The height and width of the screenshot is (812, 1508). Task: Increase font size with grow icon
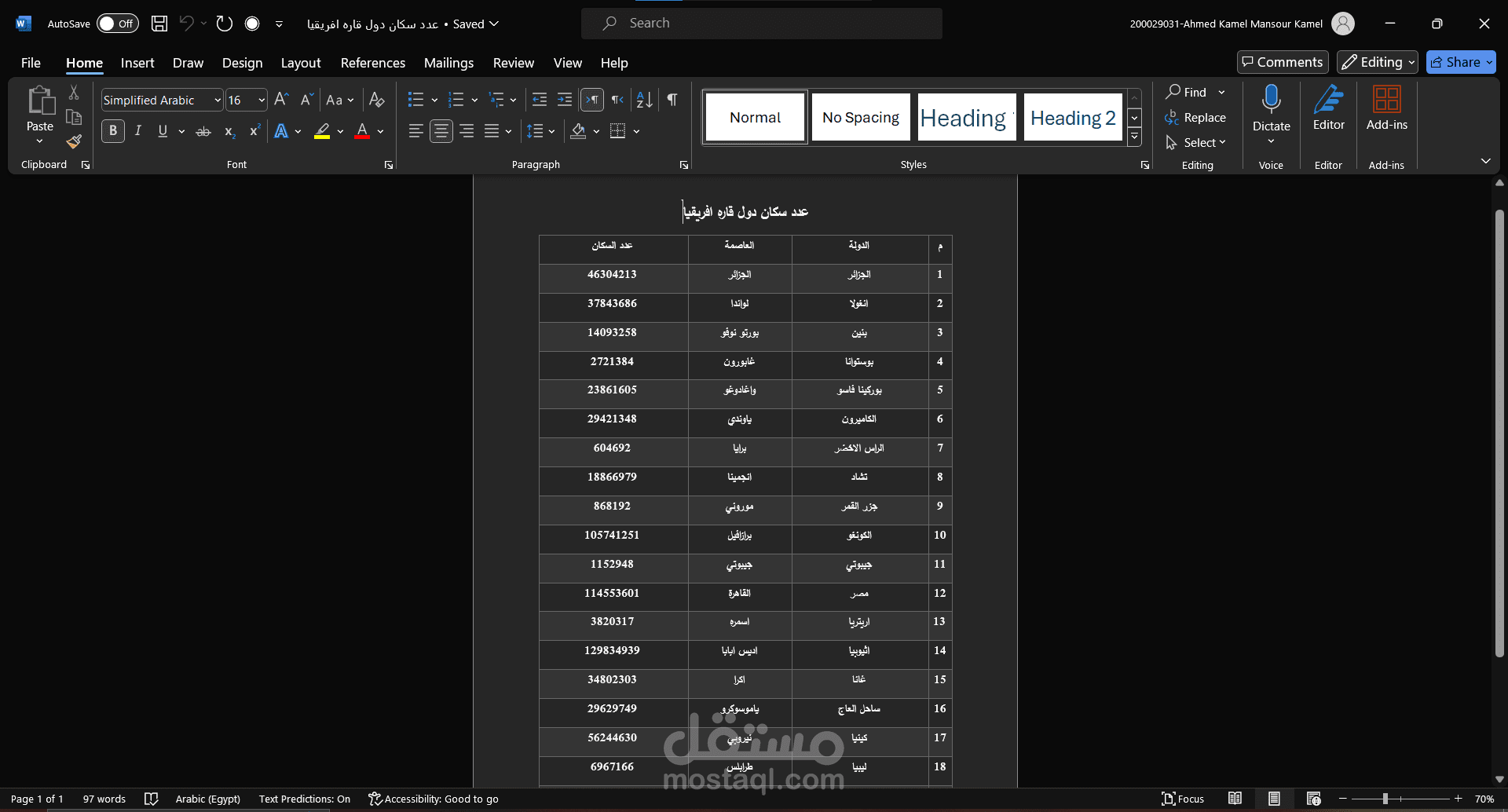coord(281,100)
